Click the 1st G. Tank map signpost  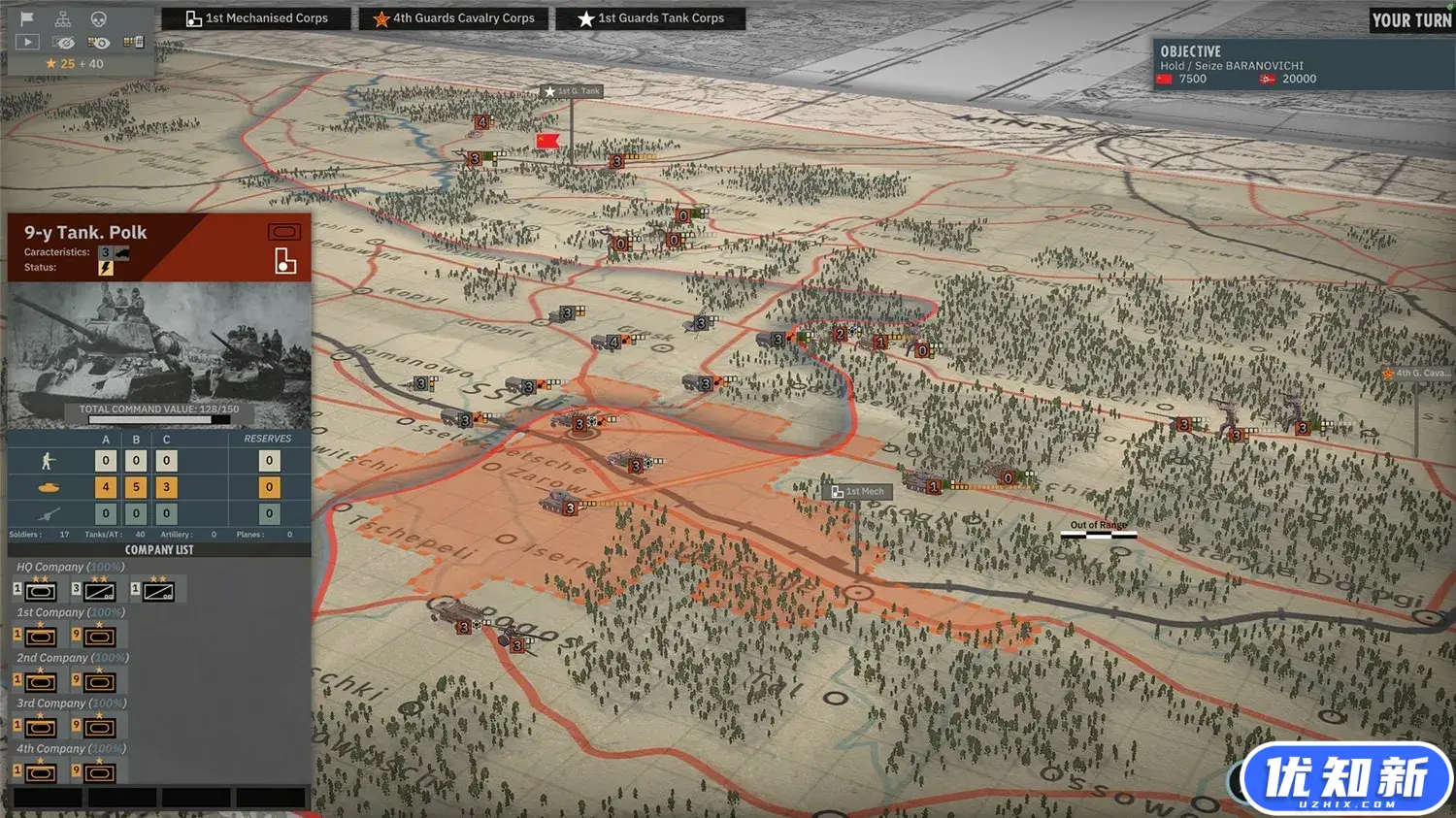click(x=573, y=91)
